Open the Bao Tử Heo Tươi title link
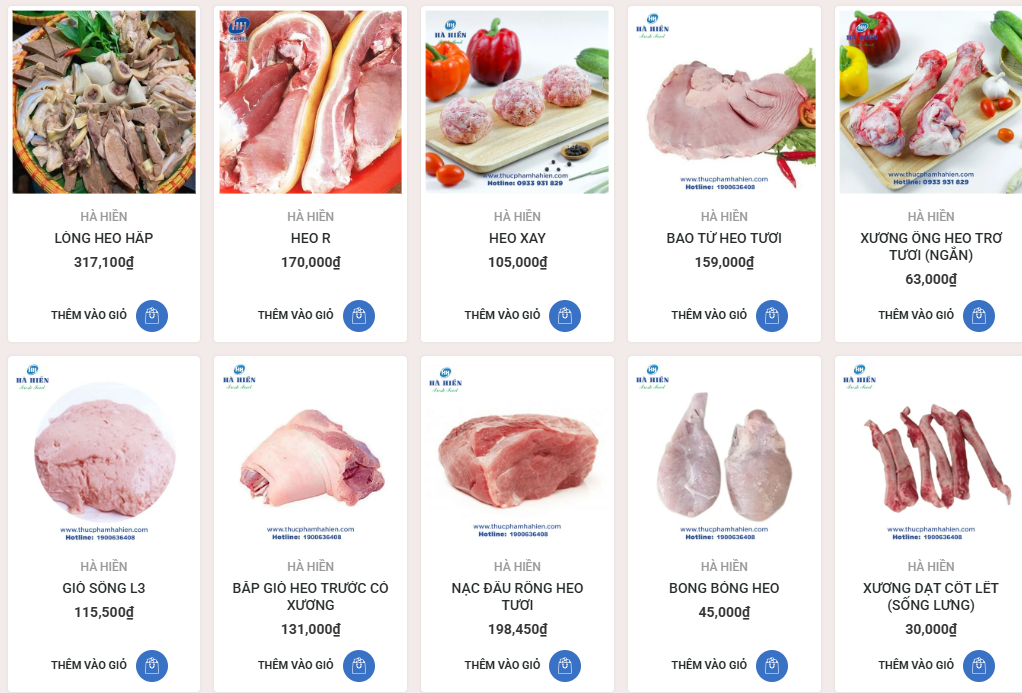The height and width of the screenshot is (693, 1022). coord(724,238)
